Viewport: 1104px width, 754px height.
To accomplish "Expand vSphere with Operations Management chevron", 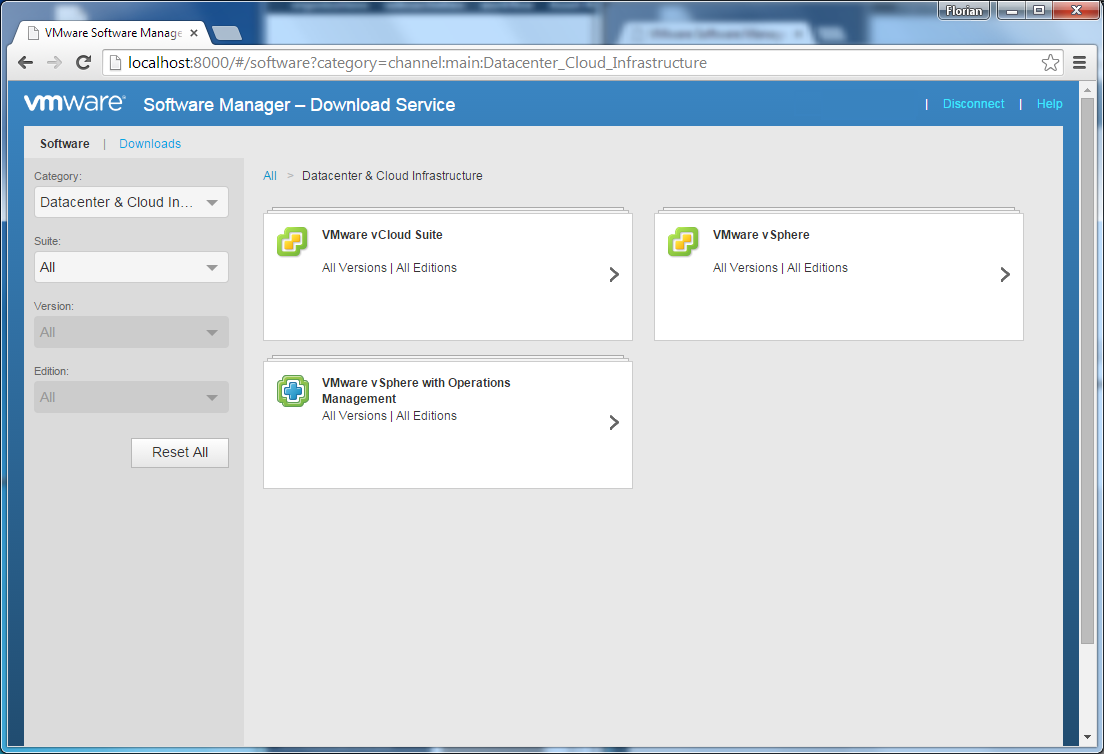I will 614,422.
